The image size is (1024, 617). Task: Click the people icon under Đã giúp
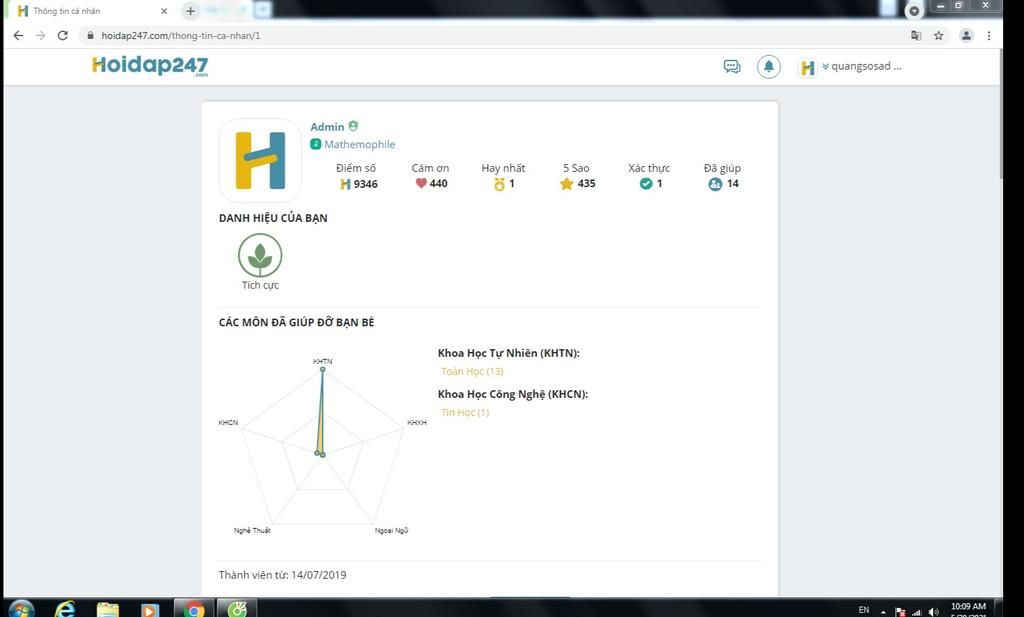pos(715,184)
